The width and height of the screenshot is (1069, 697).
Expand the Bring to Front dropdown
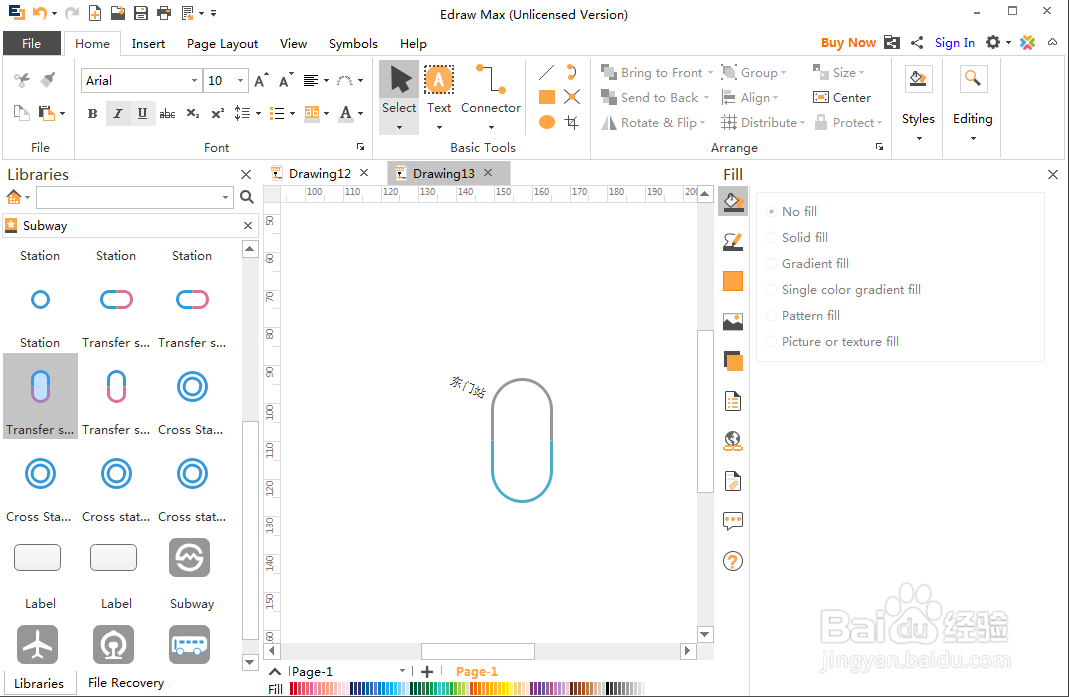710,72
